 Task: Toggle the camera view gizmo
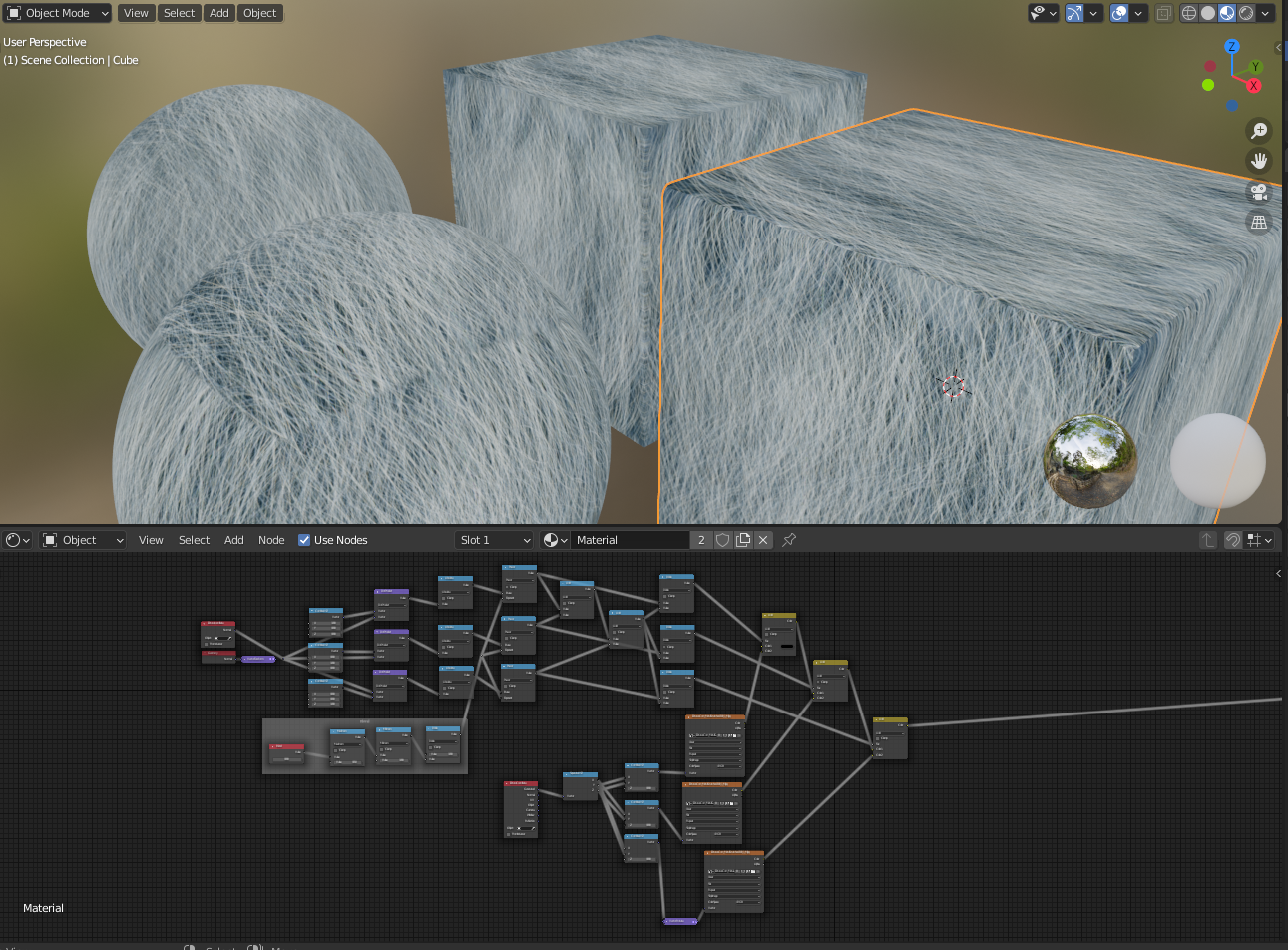pyautogui.click(x=1259, y=192)
